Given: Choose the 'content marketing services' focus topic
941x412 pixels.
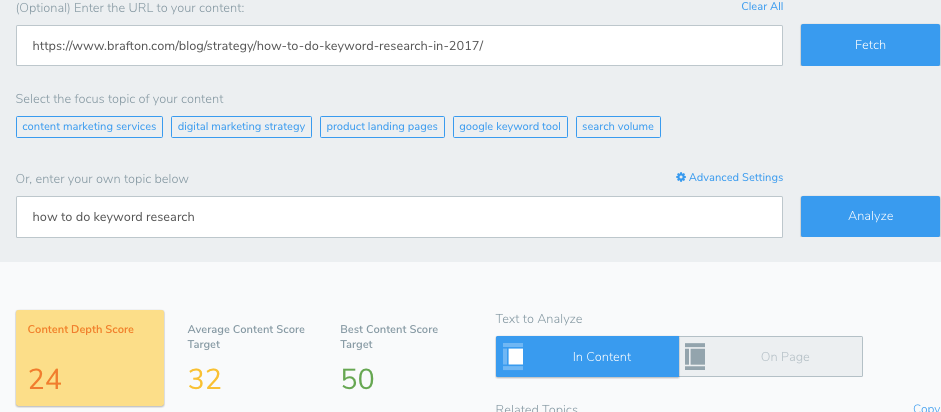Looking at the screenshot, I should 89,127.
